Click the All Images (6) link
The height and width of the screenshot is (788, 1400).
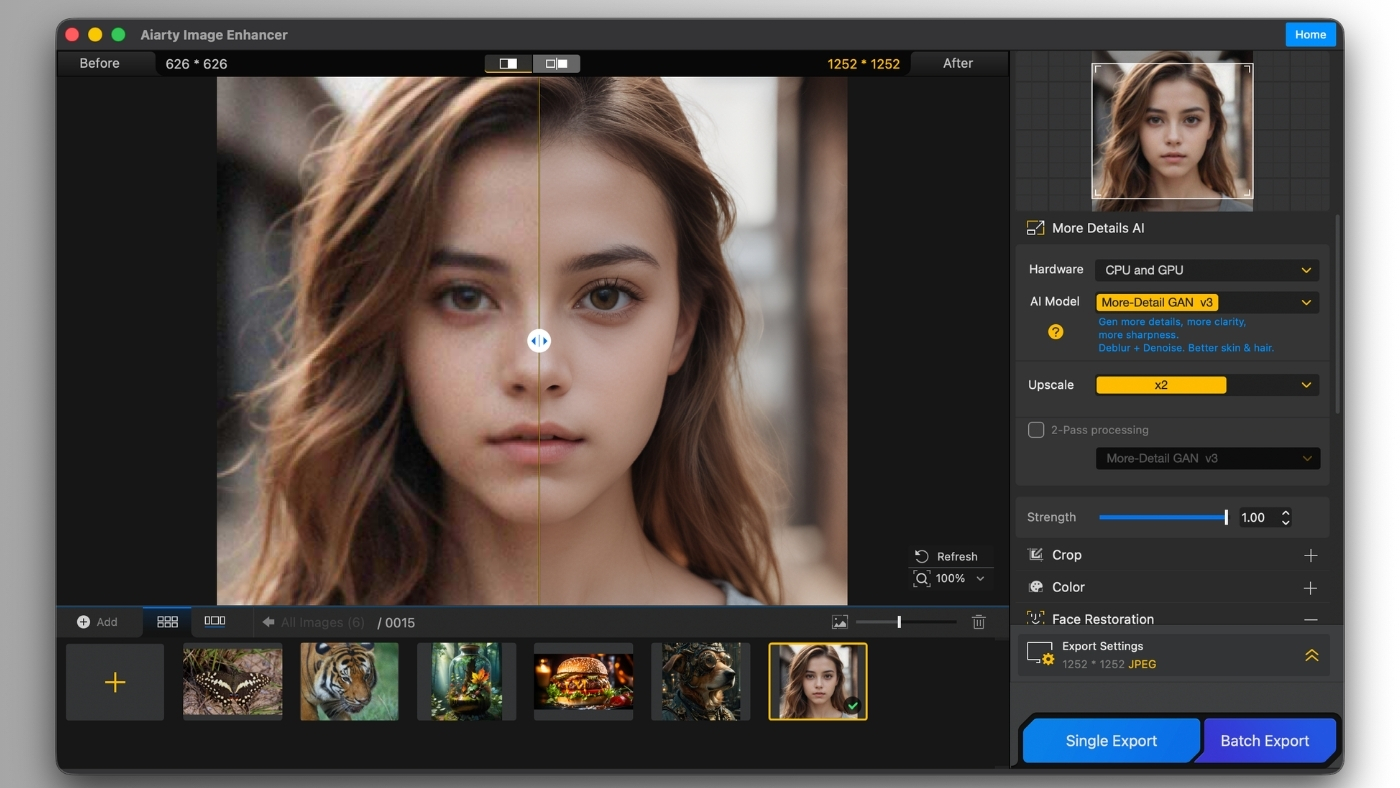click(323, 622)
